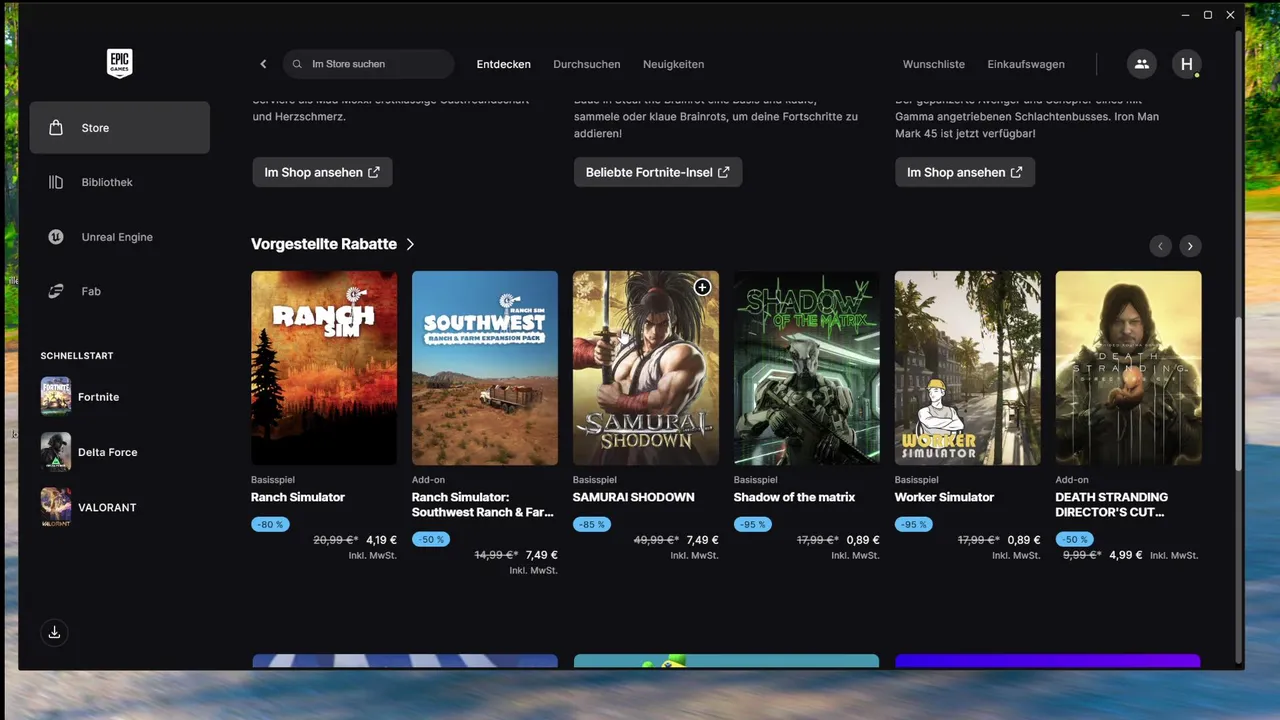The height and width of the screenshot is (720, 1280).
Task: Click the Unreal Engine logo icon
Action: coord(56,237)
